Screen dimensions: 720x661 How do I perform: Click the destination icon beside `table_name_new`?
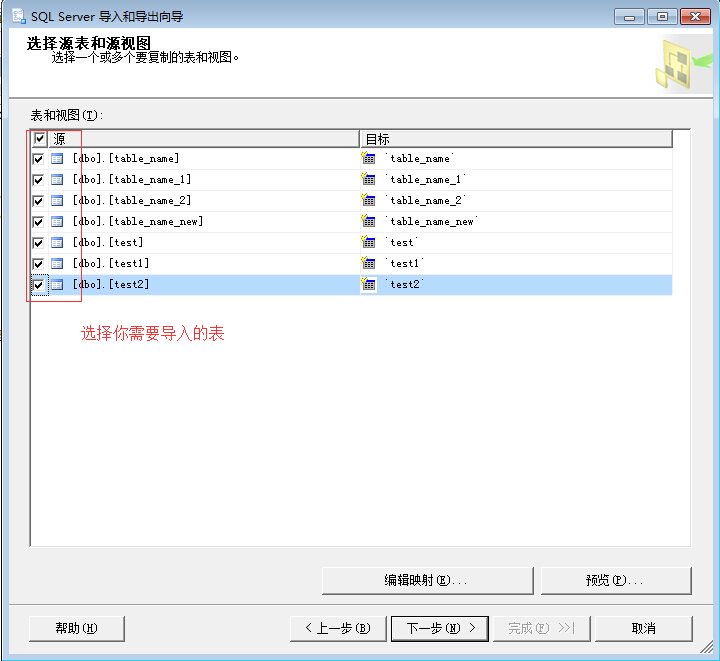368,221
